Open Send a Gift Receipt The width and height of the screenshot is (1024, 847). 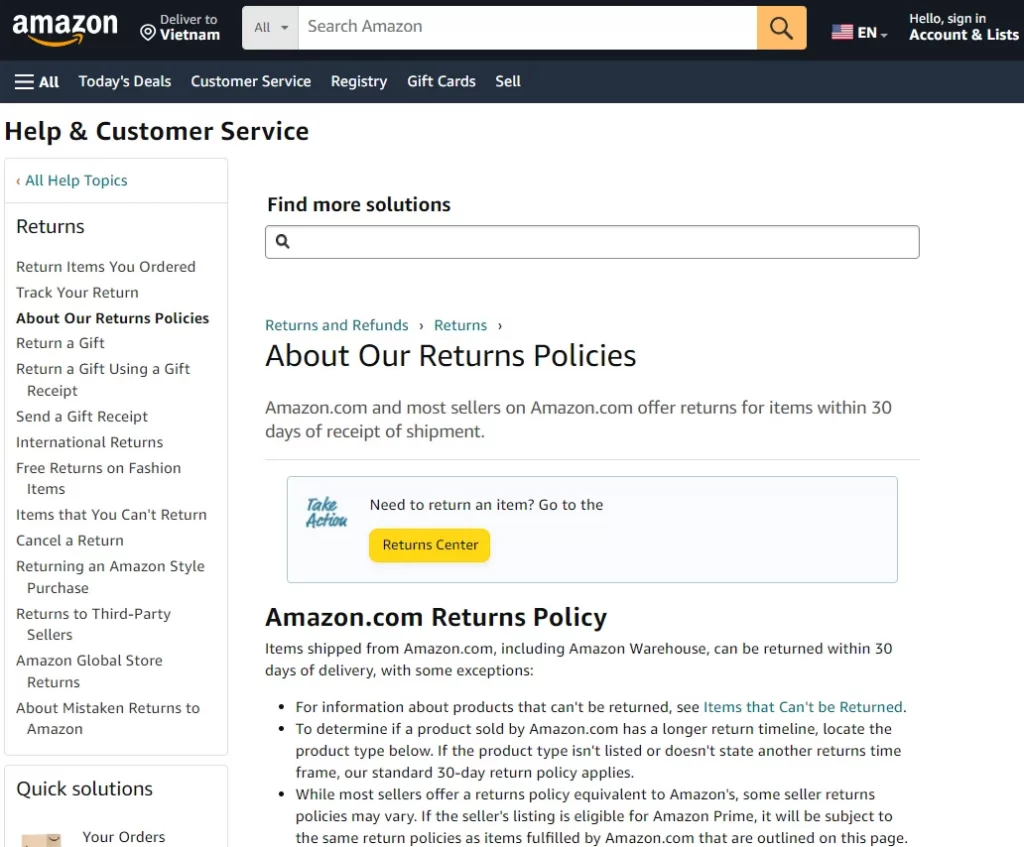[82, 417]
